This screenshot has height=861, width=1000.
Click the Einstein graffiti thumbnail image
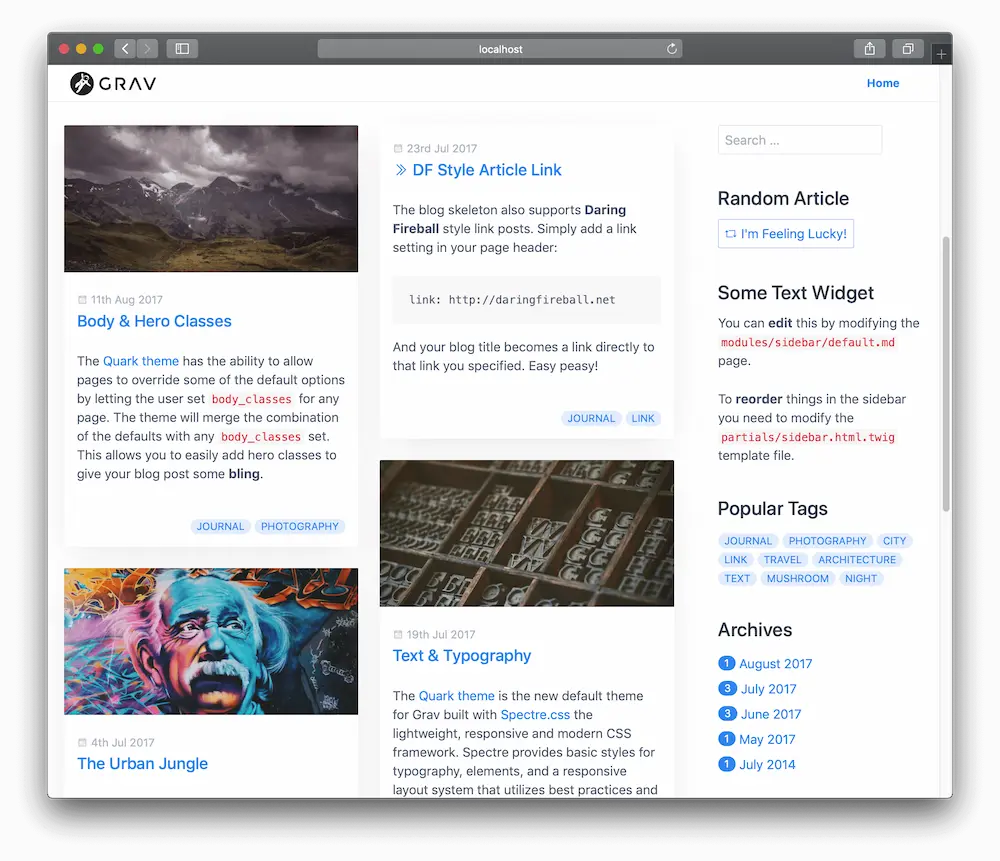coord(211,641)
